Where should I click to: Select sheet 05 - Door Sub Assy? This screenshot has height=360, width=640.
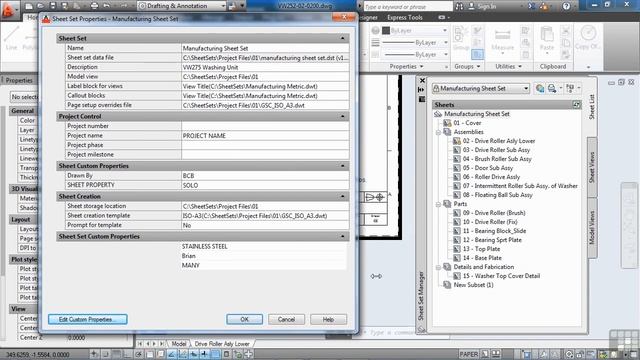click(487, 168)
